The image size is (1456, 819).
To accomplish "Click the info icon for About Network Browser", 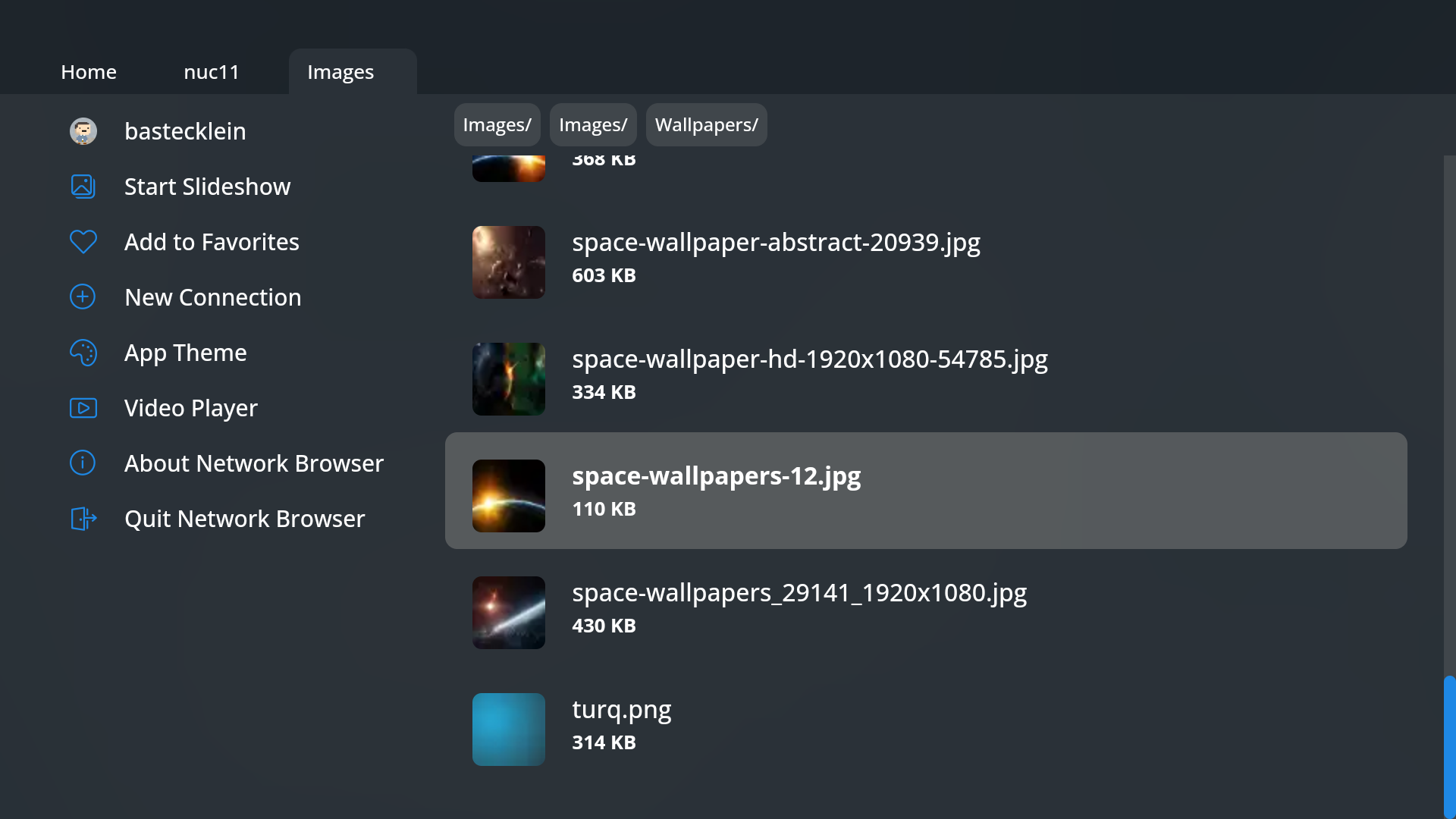I will 82,463.
